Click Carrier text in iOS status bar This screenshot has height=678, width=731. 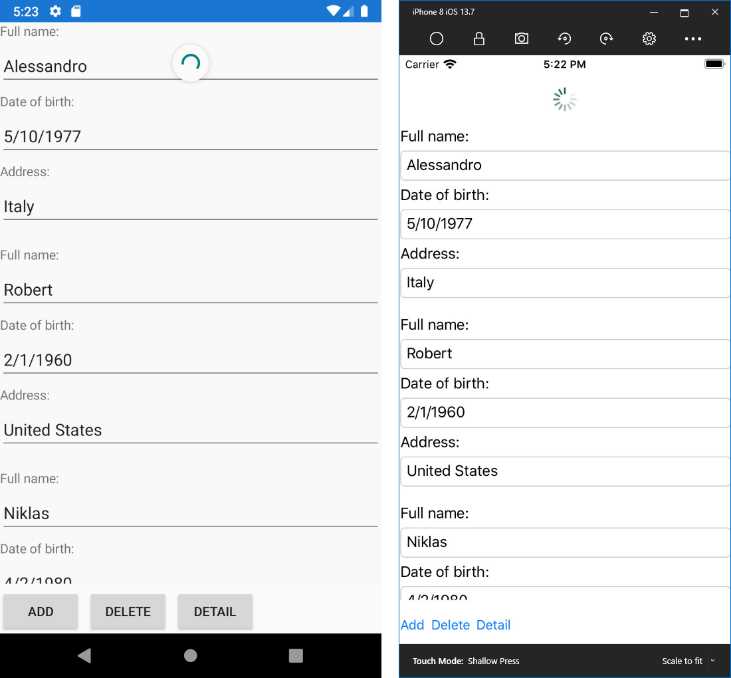click(x=422, y=64)
